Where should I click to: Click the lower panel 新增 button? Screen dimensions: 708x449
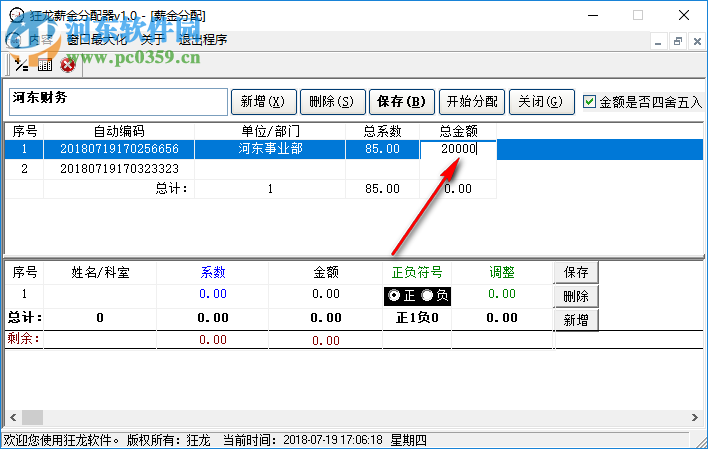click(576, 320)
